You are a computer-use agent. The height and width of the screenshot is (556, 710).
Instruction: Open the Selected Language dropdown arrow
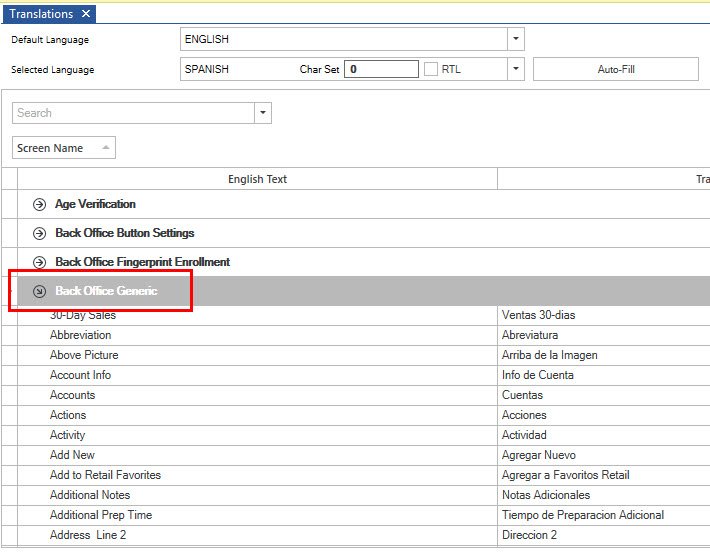[x=515, y=70]
